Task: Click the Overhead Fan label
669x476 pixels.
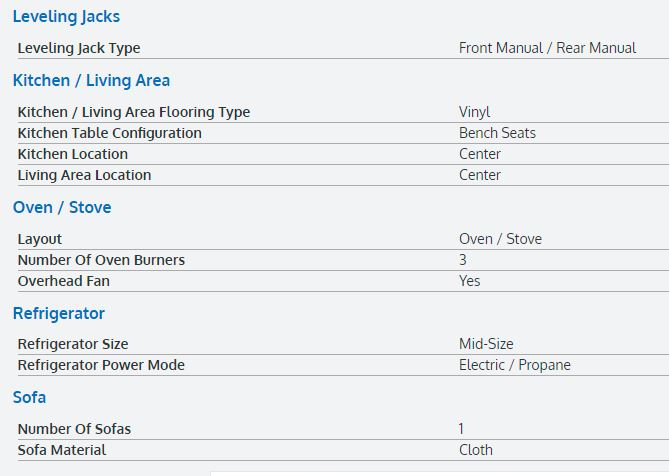Action: click(64, 281)
